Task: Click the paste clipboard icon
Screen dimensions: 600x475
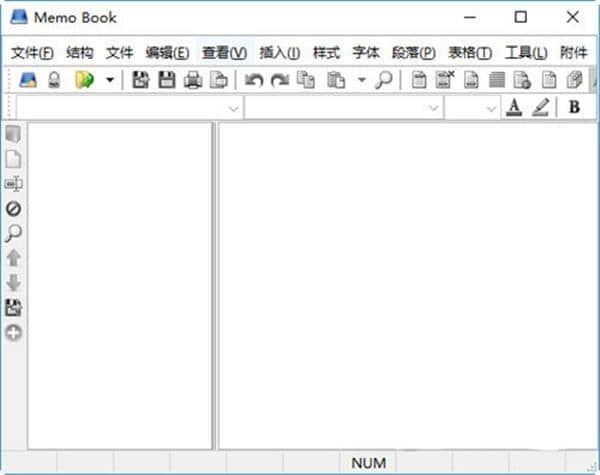Action: pyautogui.click(x=336, y=80)
